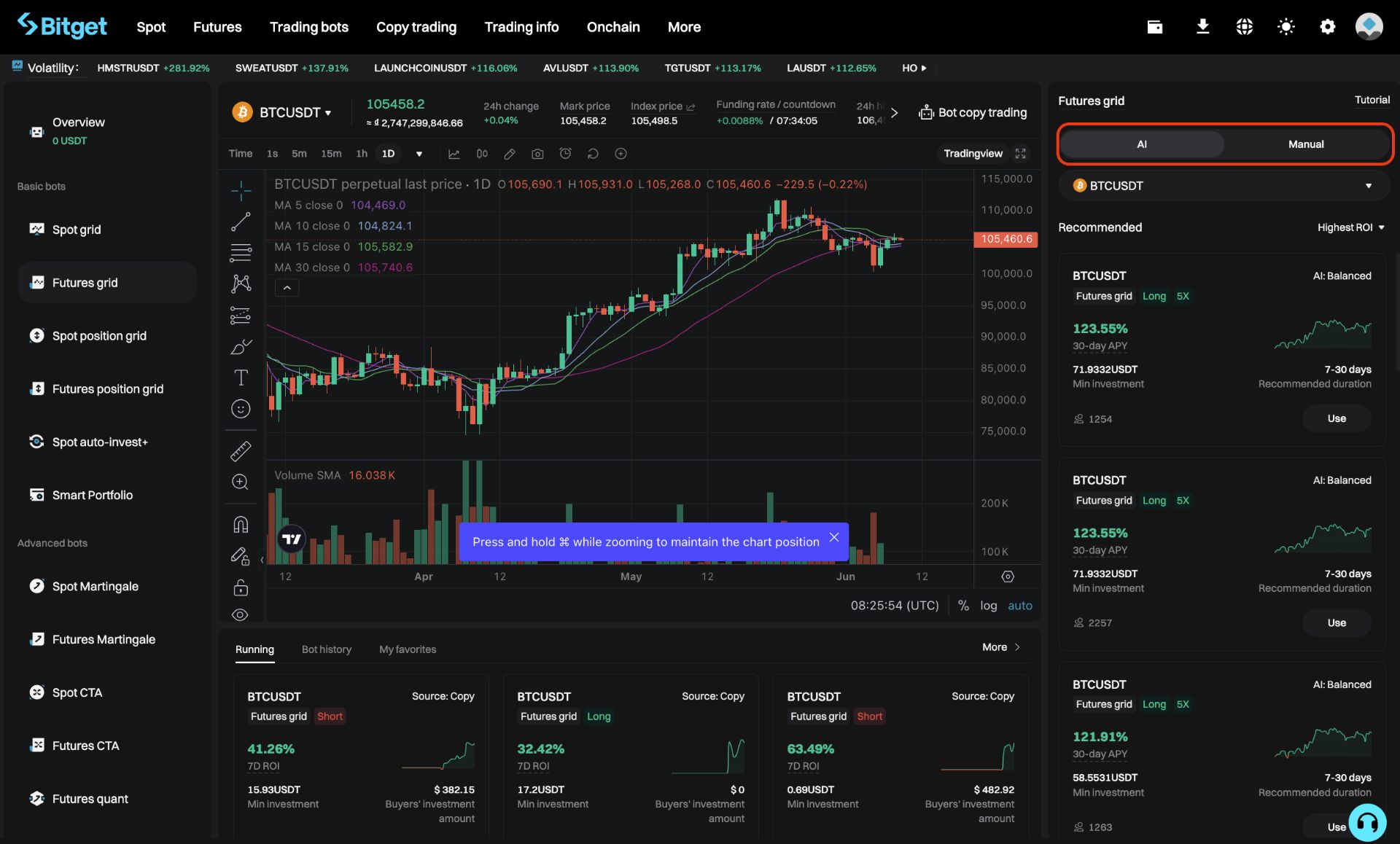Open the top bar settings gear
This screenshot has height=844, width=1400.
tap(1328, 27)
